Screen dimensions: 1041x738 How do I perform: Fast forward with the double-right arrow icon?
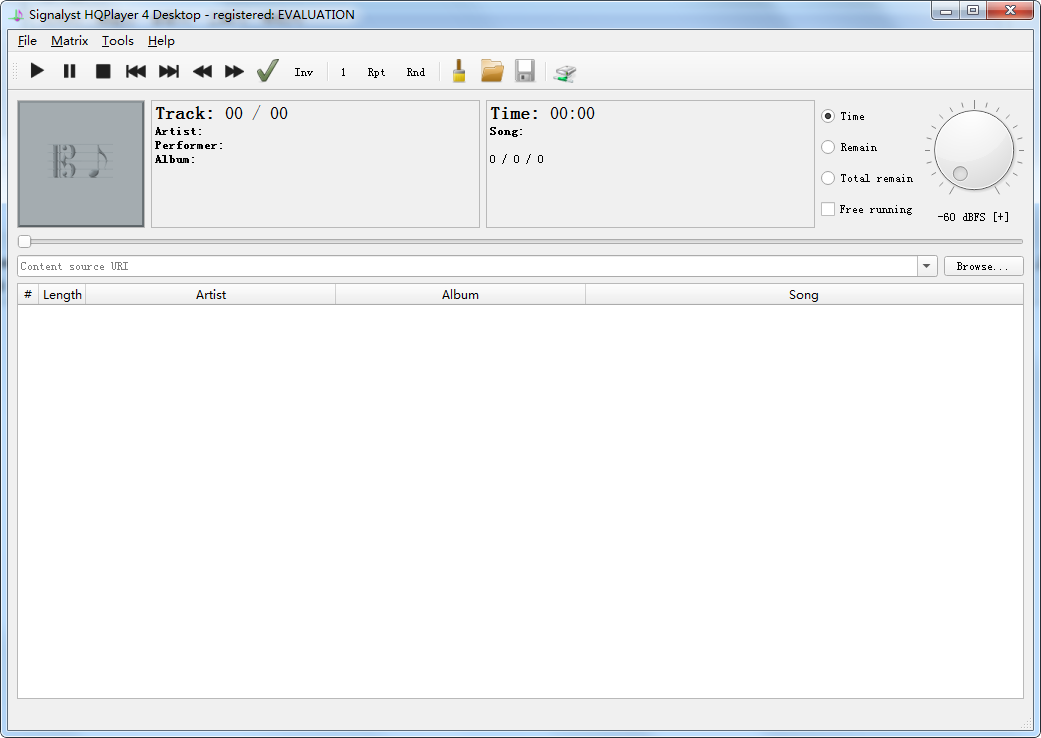click(234, 71)
